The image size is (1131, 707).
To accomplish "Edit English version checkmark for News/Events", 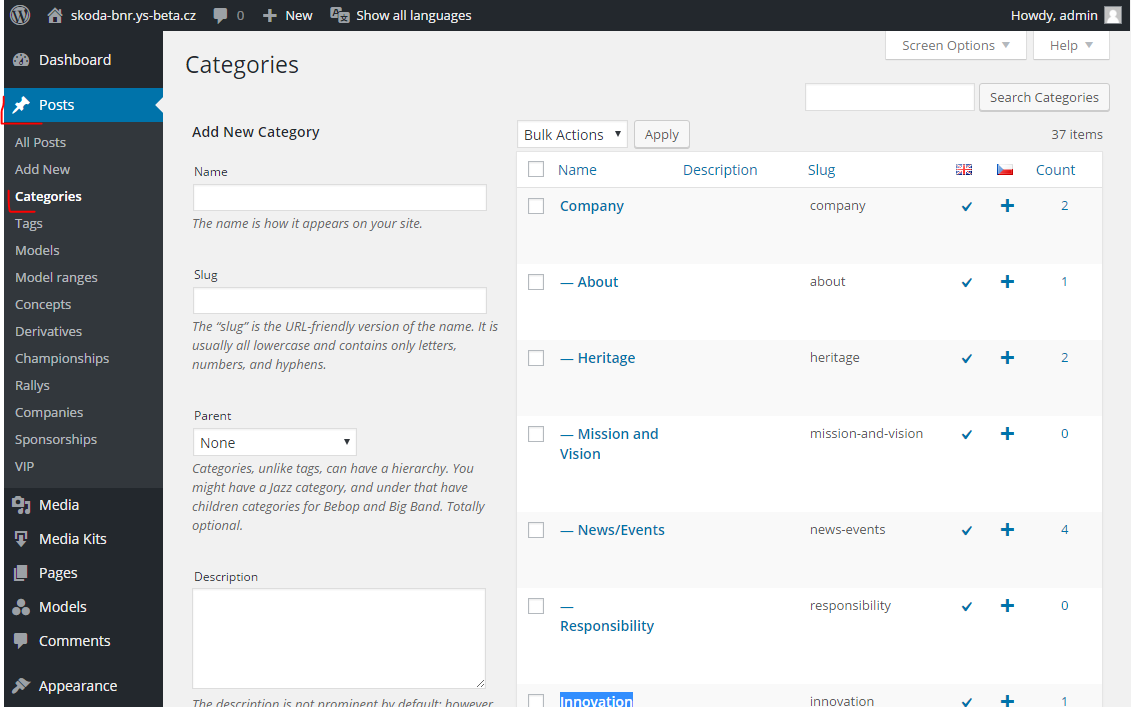I will pyautogui.click(x=967, y=530).
